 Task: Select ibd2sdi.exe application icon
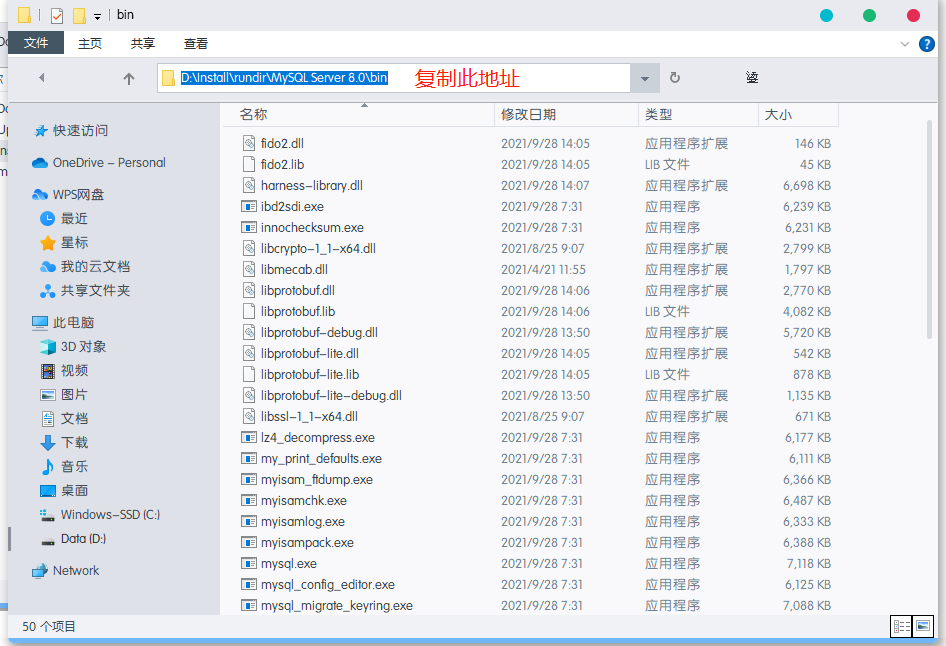pos(249,206)
